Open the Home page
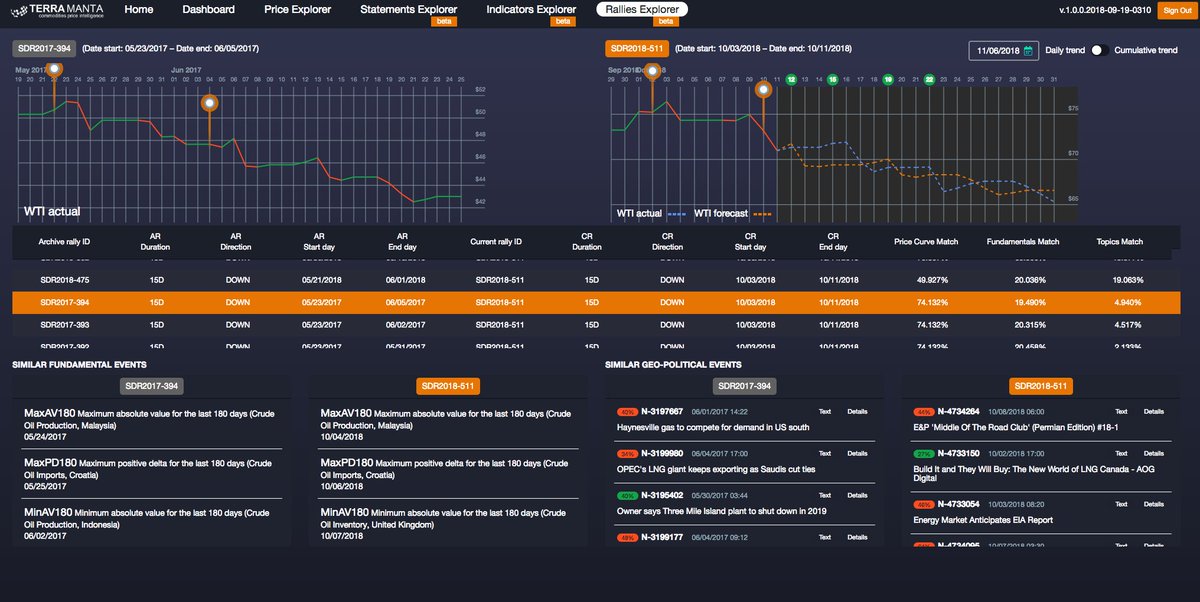 click(139, 10)
